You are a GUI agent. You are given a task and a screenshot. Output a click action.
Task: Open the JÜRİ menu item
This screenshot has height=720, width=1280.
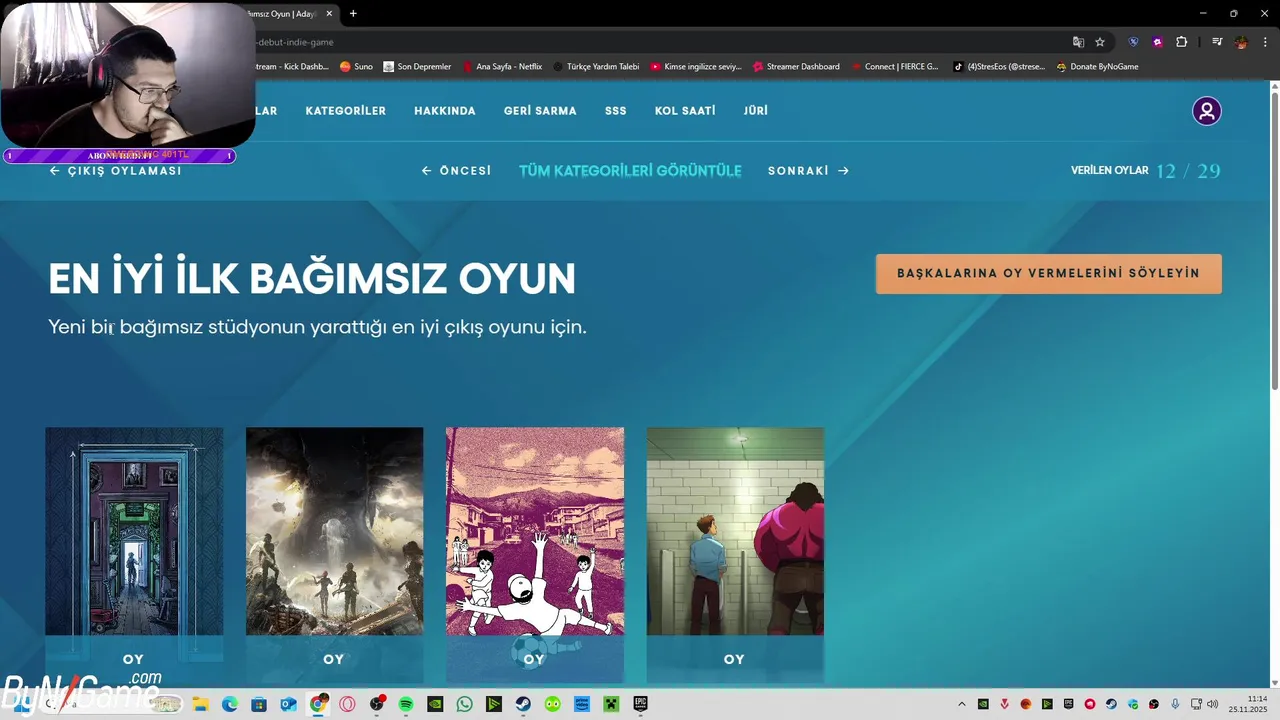[x=756, y=111]
